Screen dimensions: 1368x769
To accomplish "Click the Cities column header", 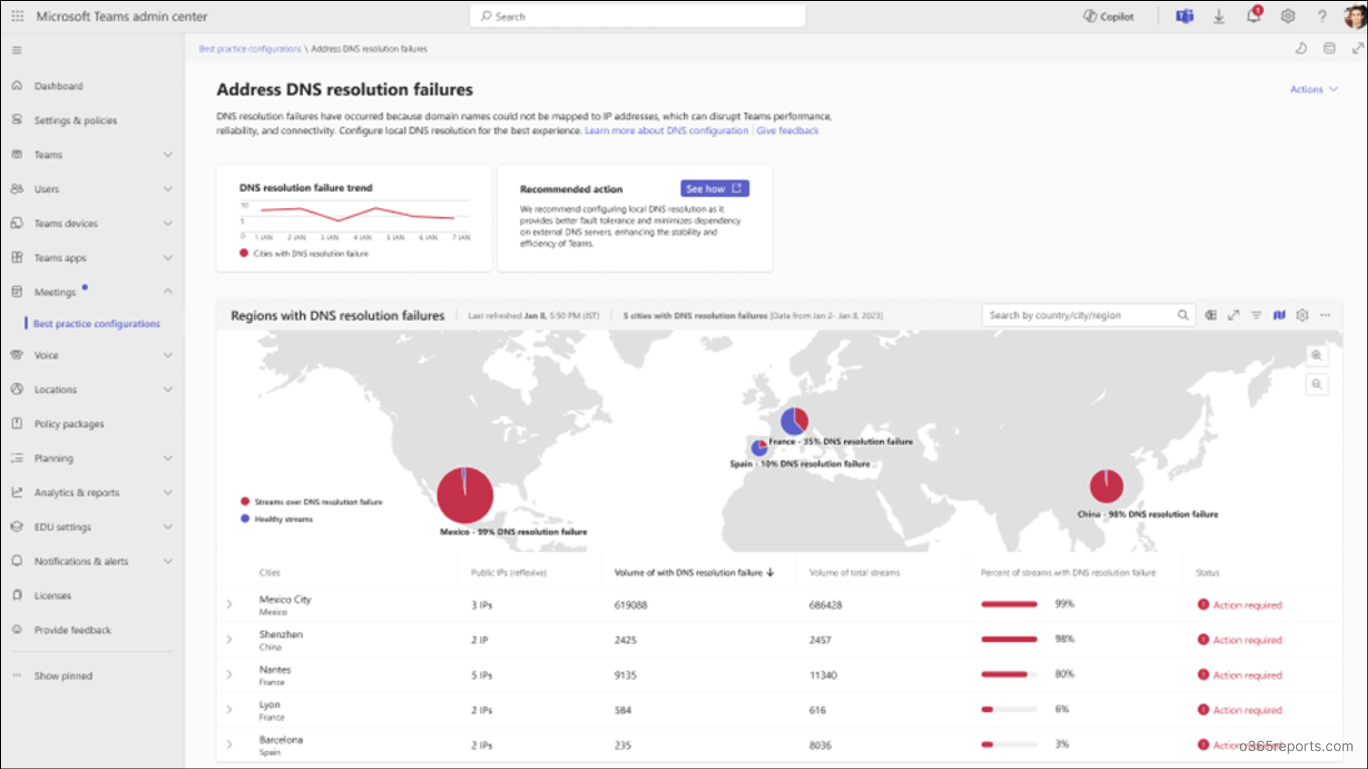I will [x=270, y=573].
